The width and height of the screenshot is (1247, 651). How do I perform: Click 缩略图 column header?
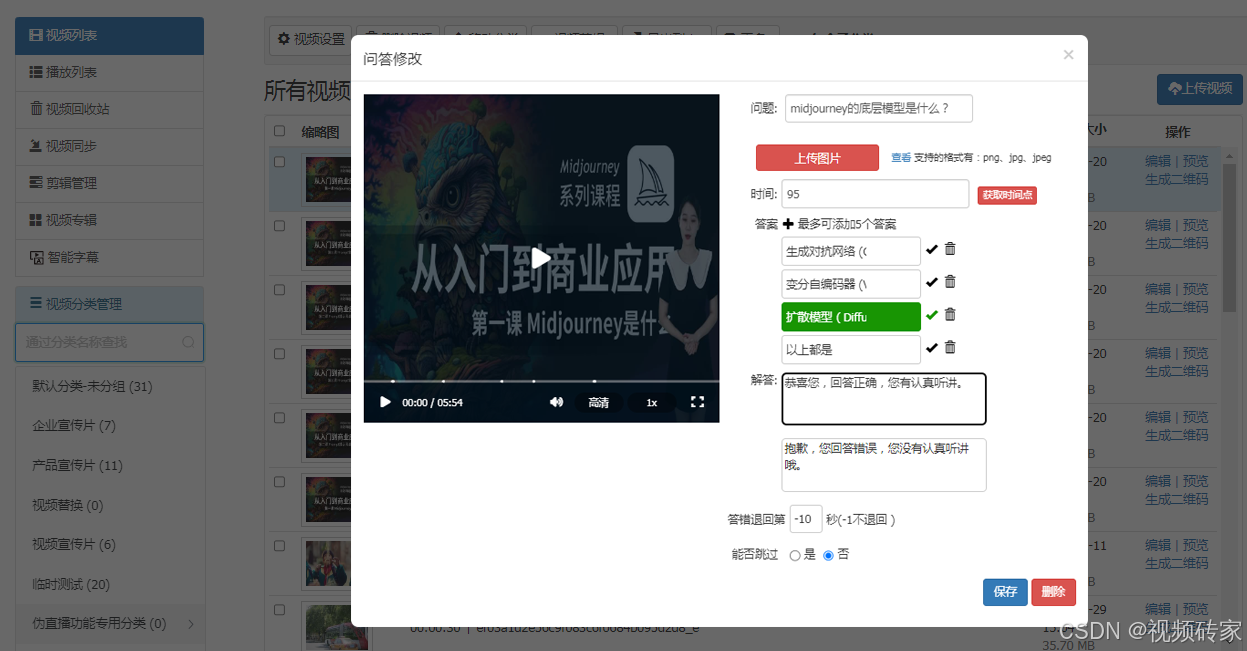click(321, 131)
